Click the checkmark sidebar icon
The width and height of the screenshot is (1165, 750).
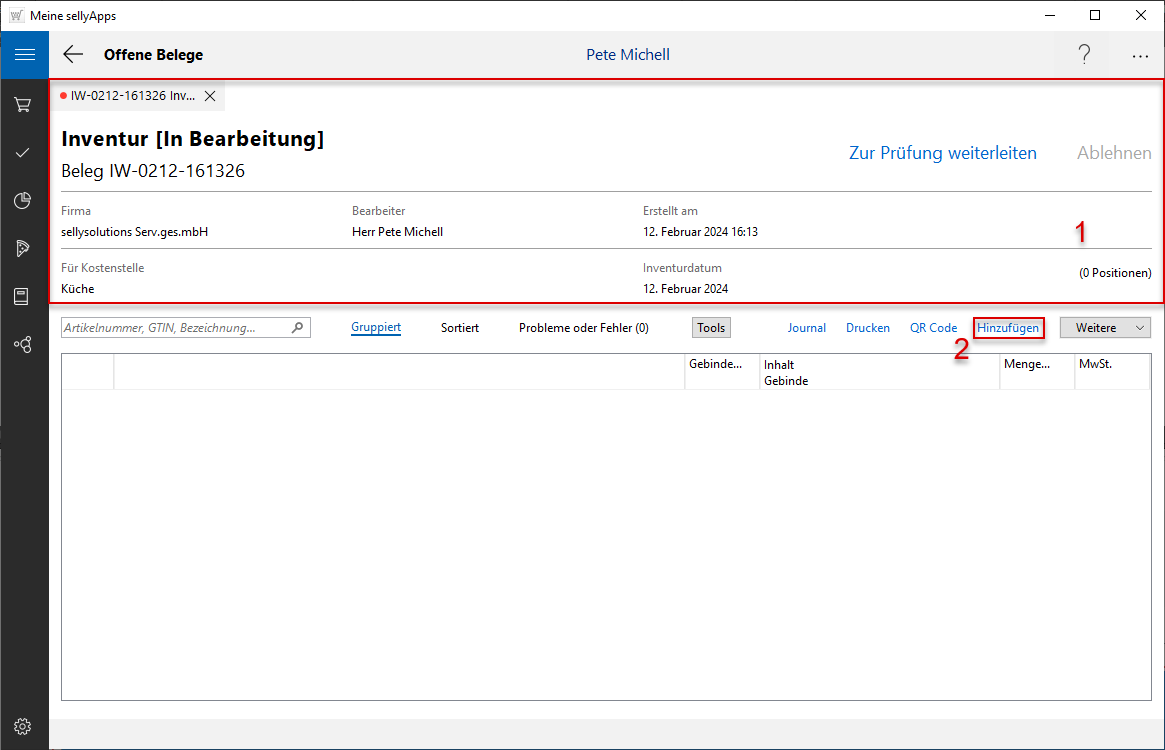click(23, 152)
